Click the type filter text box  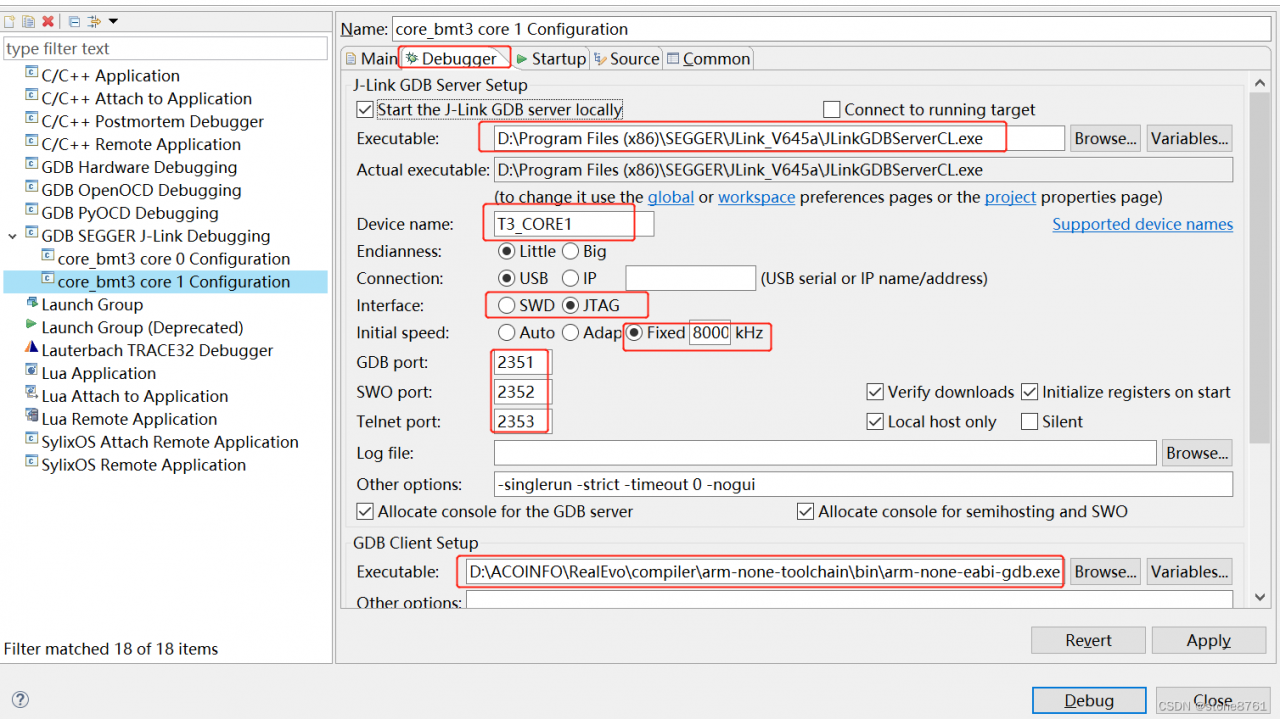165,48
